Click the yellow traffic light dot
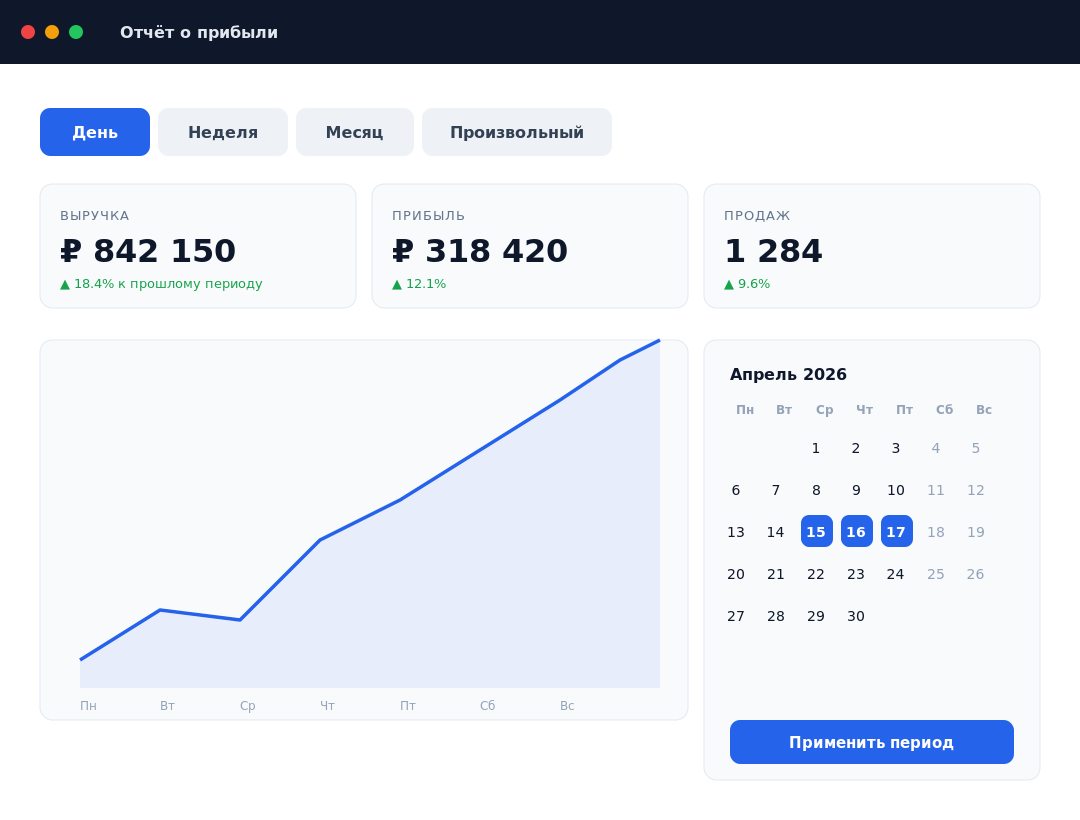 coord(52,32)
